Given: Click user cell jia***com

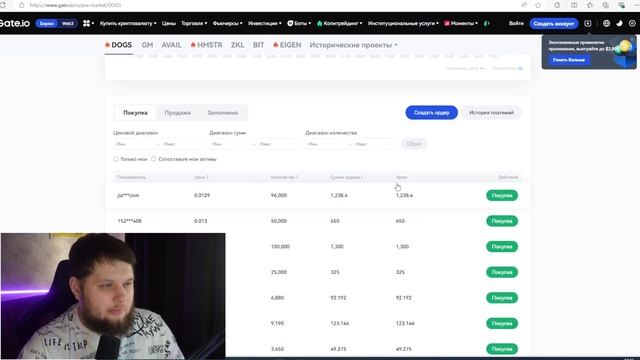Looking at the screenshot, I should (x=128, y=196).
